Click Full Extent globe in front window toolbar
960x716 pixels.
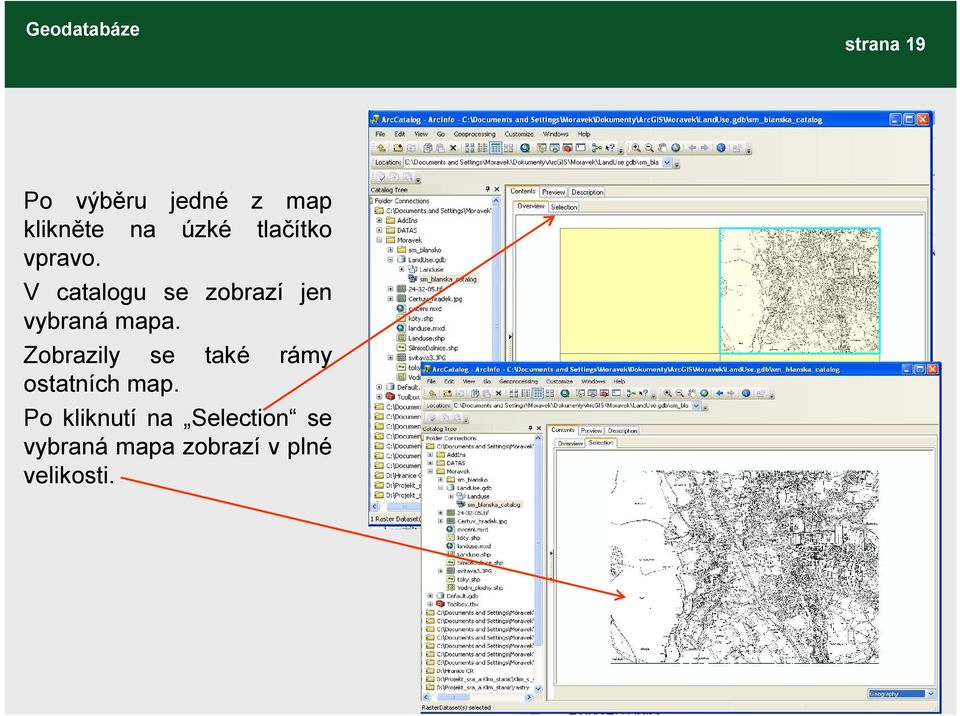[705, 393]
